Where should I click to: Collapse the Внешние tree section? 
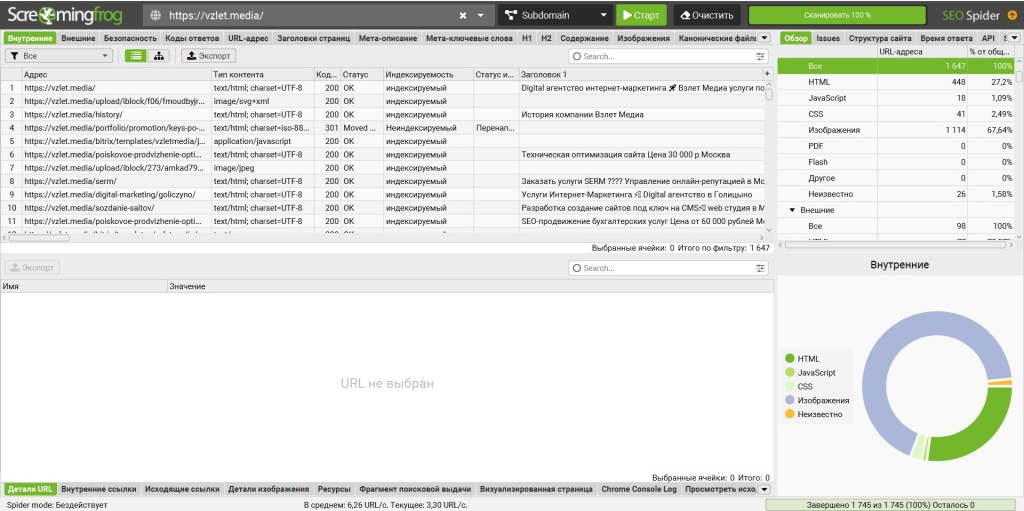point(792,210)
